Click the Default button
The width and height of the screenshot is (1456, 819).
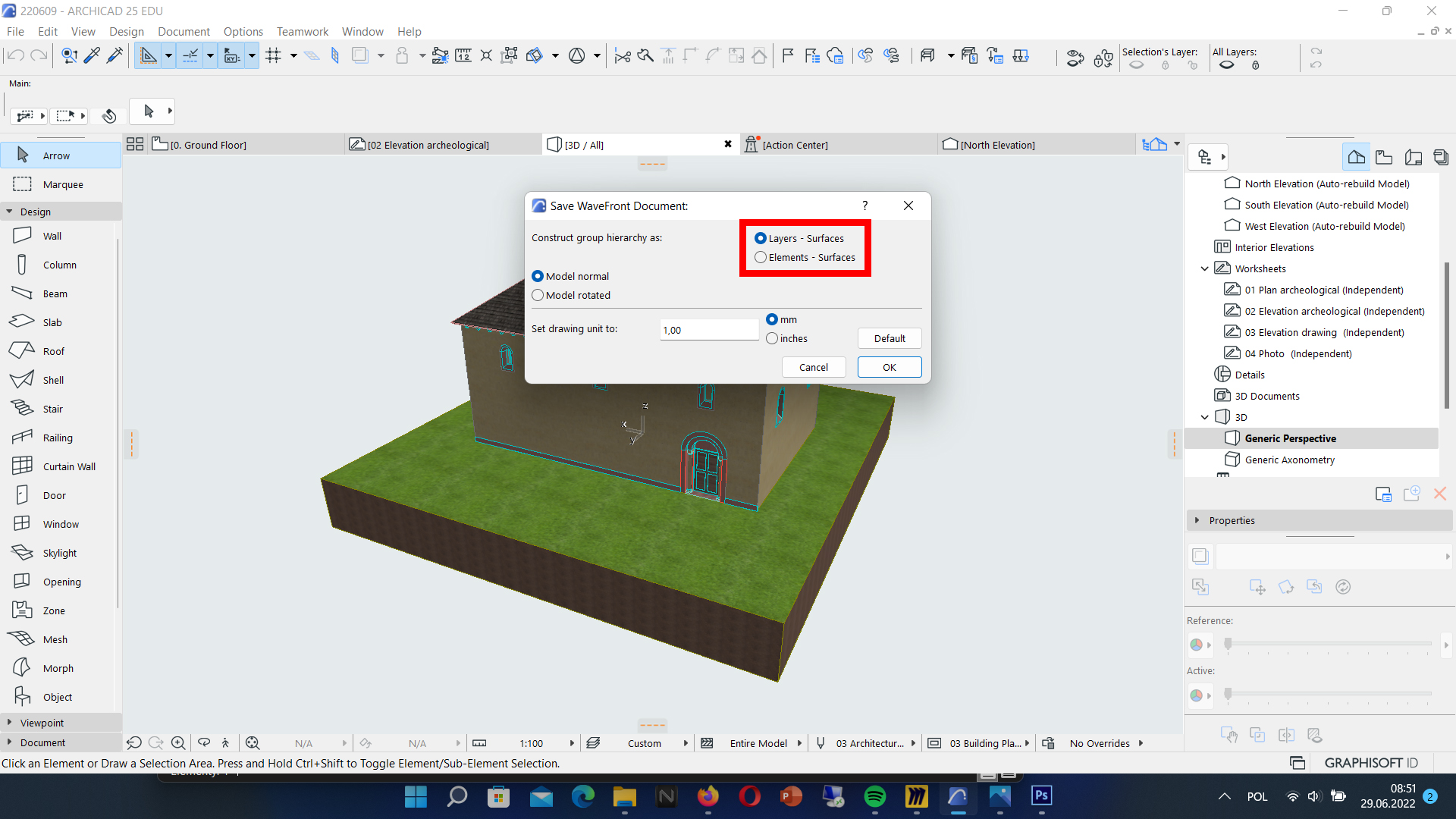(x=890, y=338)
